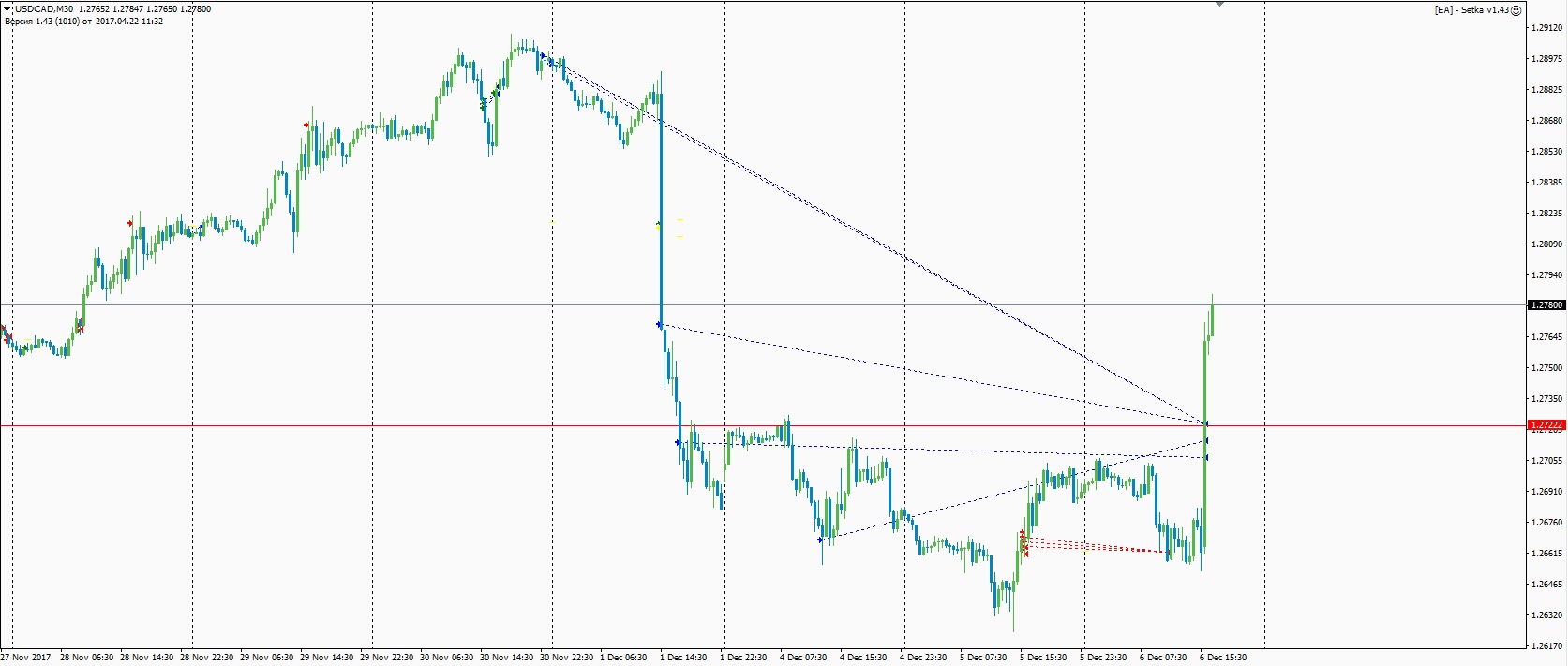Click the Версия 1.43 (1010) version line
This screenshot has width=1568, height=666.
83,21
